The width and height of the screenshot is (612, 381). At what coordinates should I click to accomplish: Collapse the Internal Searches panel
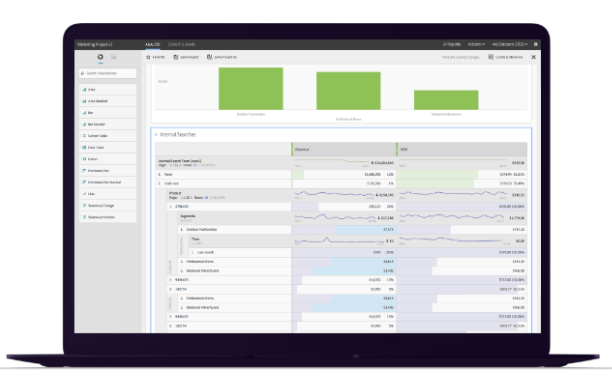[156, 135]
